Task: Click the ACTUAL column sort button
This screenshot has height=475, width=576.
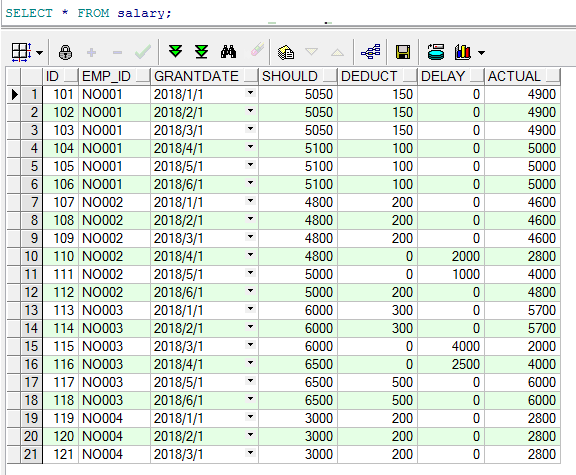Action: tap(552, 76)
